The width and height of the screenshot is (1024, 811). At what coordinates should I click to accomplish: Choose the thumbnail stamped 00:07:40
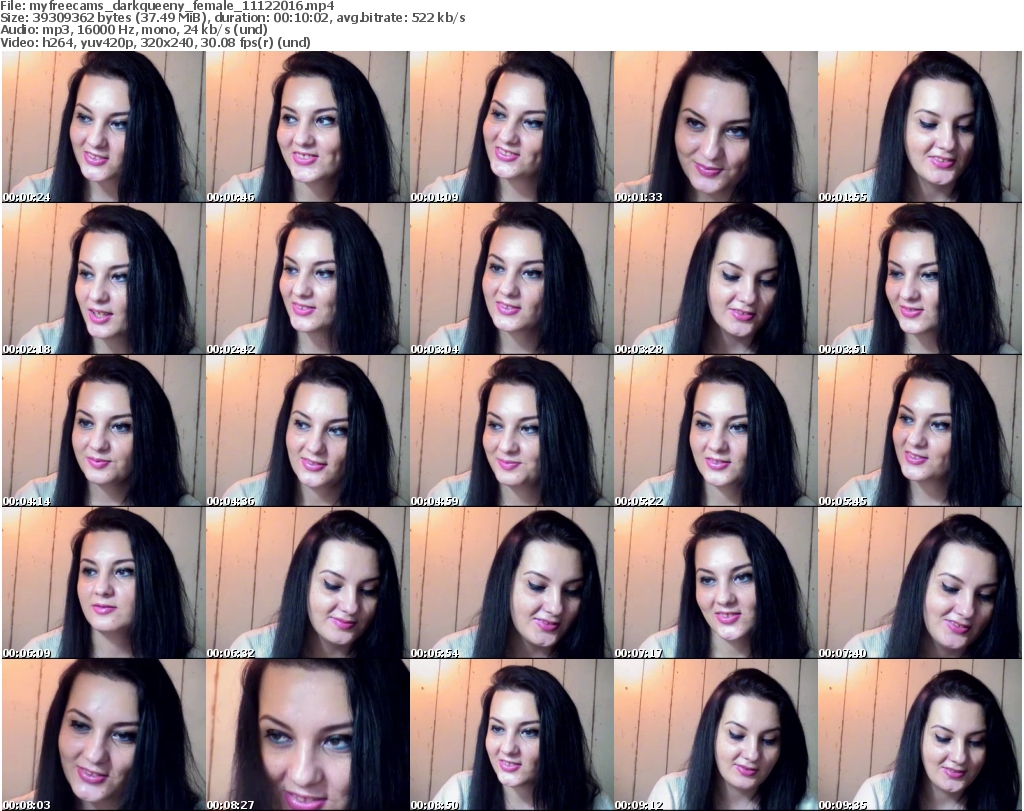click(x=920, y=583)
